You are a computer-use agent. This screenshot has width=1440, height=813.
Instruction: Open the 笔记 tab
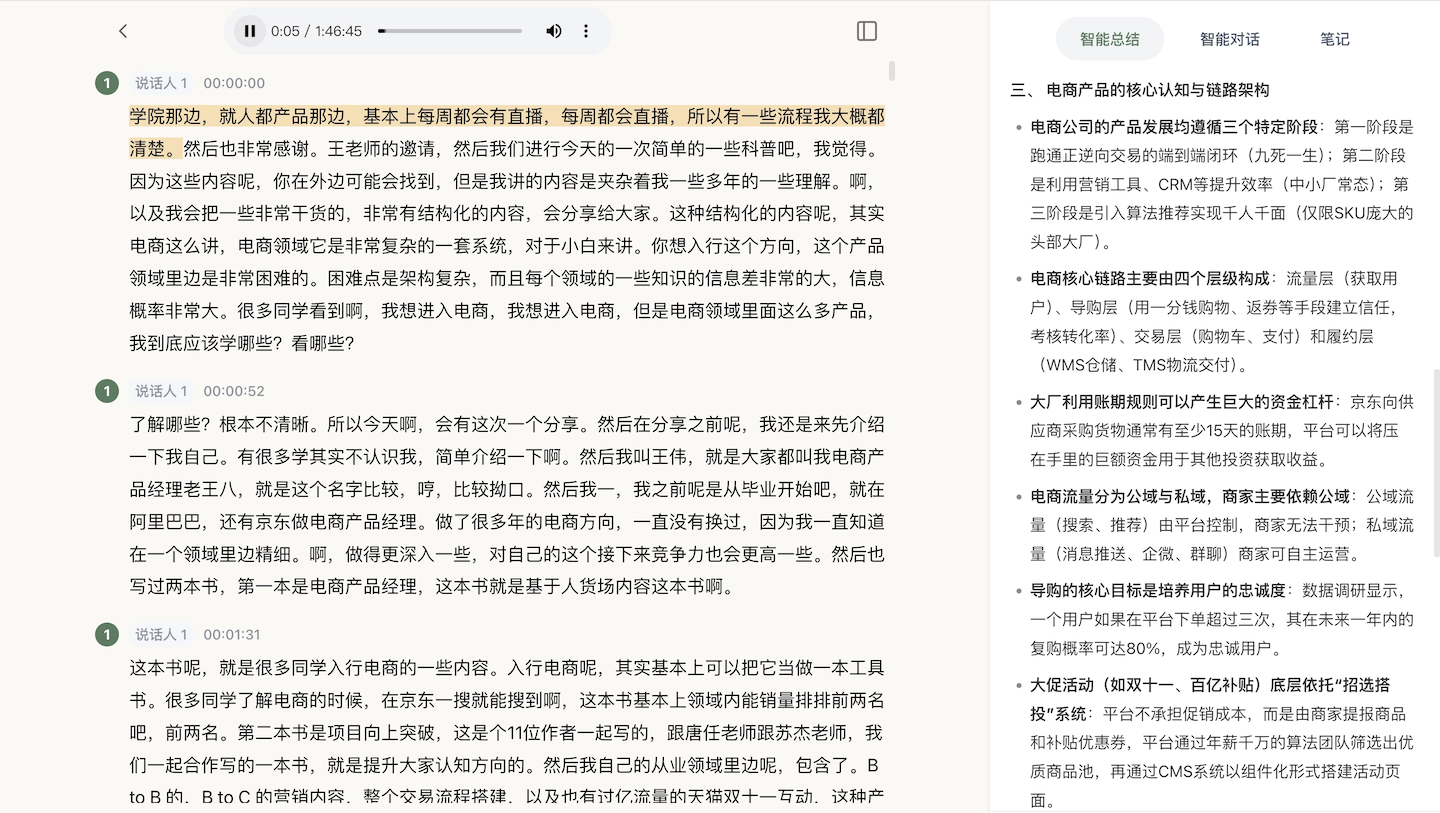[1334, 39]
